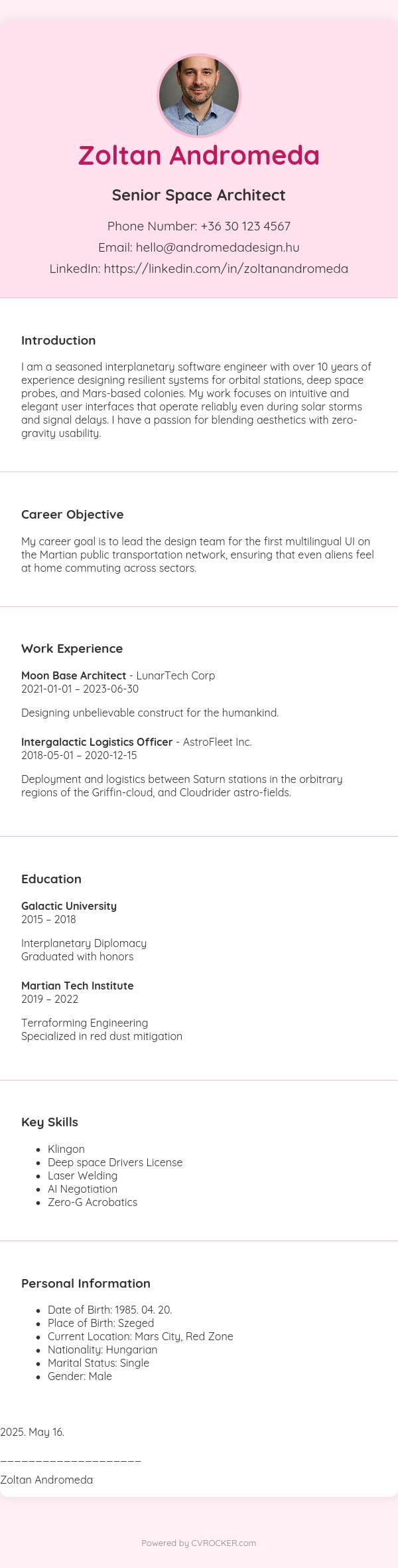Click the Nationality: Hungarian item
Screen dimensions: 398x1568
point(103,1350)
